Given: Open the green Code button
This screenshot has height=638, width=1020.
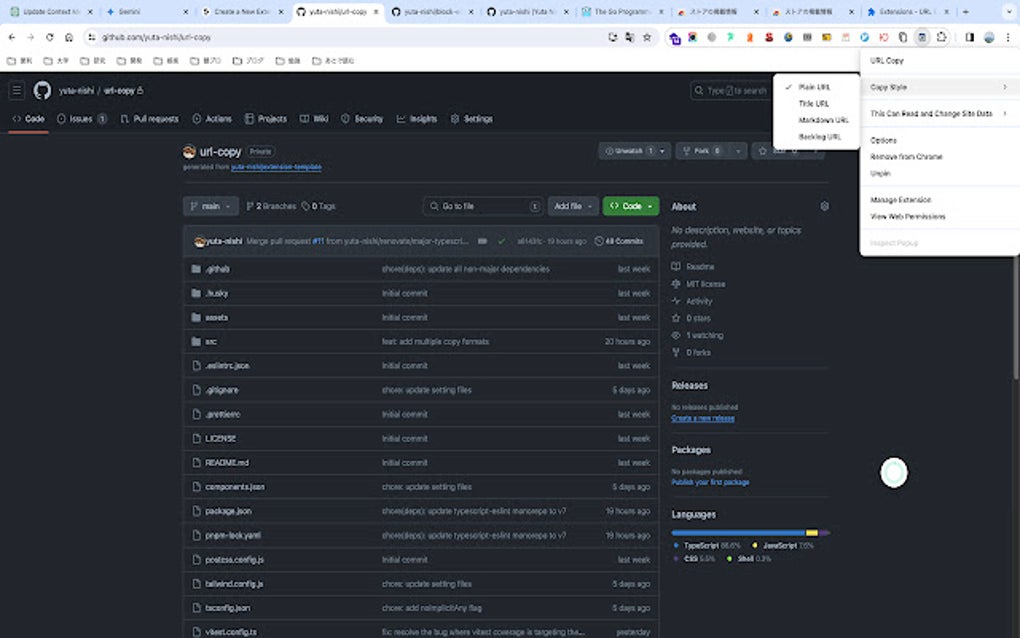Looking at the screenshot, I should click(x=631, y=206).
